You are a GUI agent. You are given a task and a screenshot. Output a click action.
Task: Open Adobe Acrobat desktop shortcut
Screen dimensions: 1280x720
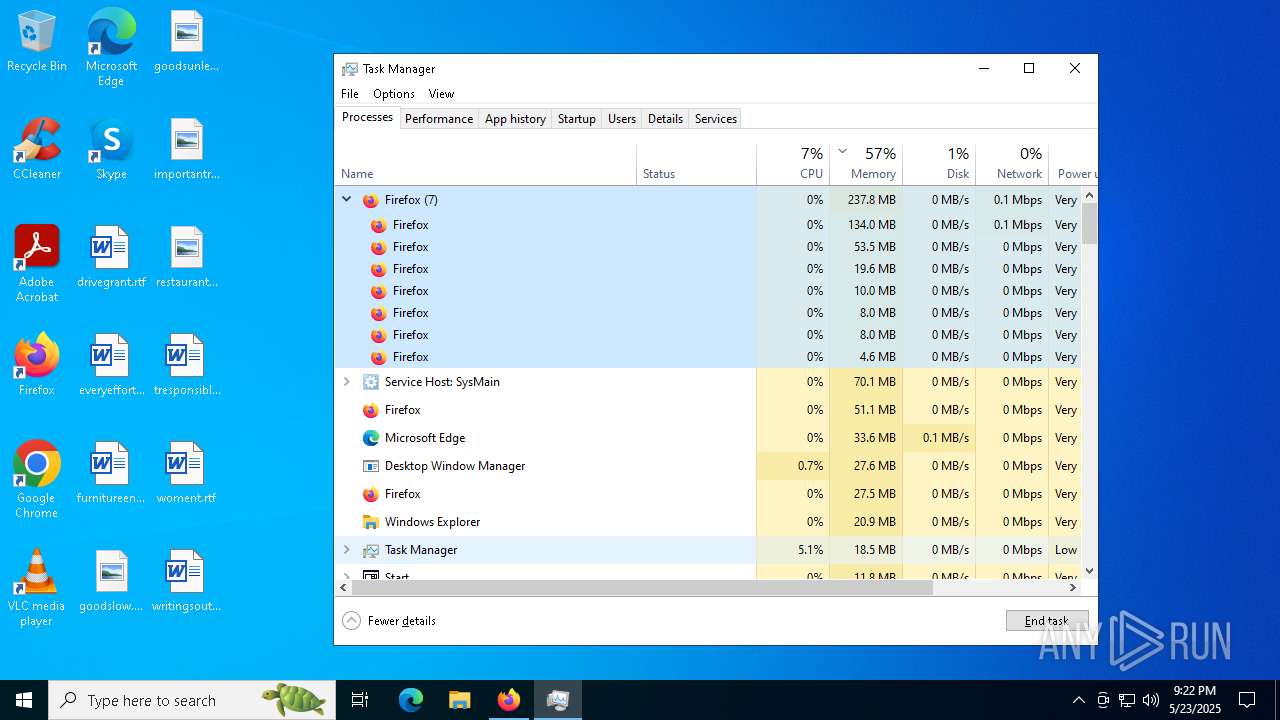pos(37,265)
